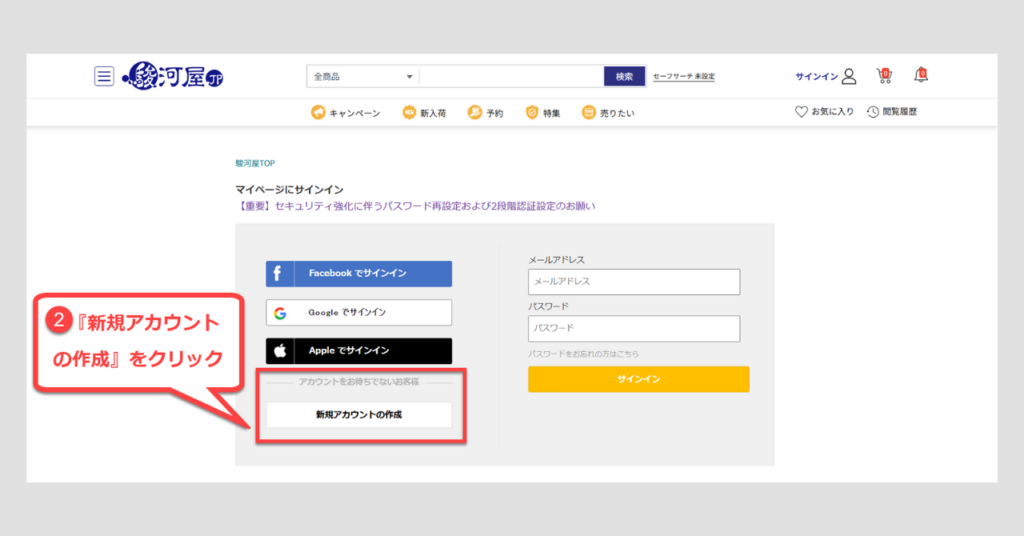Expand the 全商品 category dropdown
Viewport: 1024px width, 536px height.
coord(363,77)
